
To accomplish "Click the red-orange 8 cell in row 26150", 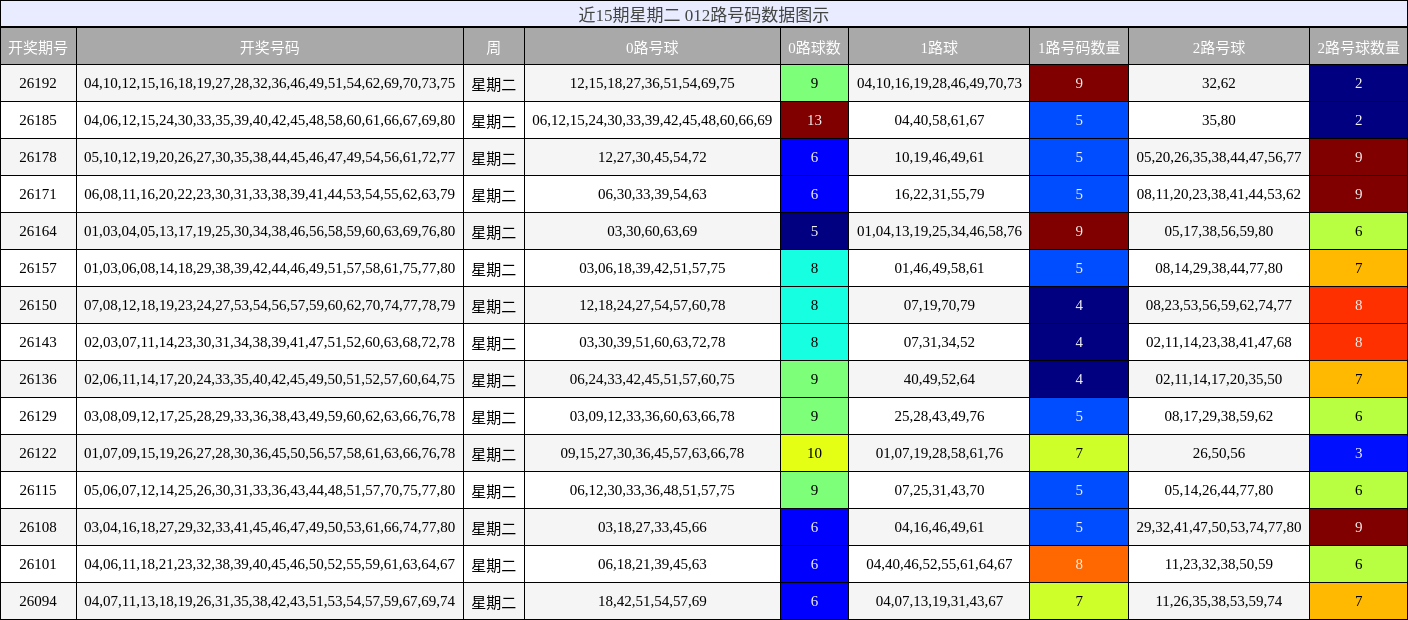I will point(1358,305).
